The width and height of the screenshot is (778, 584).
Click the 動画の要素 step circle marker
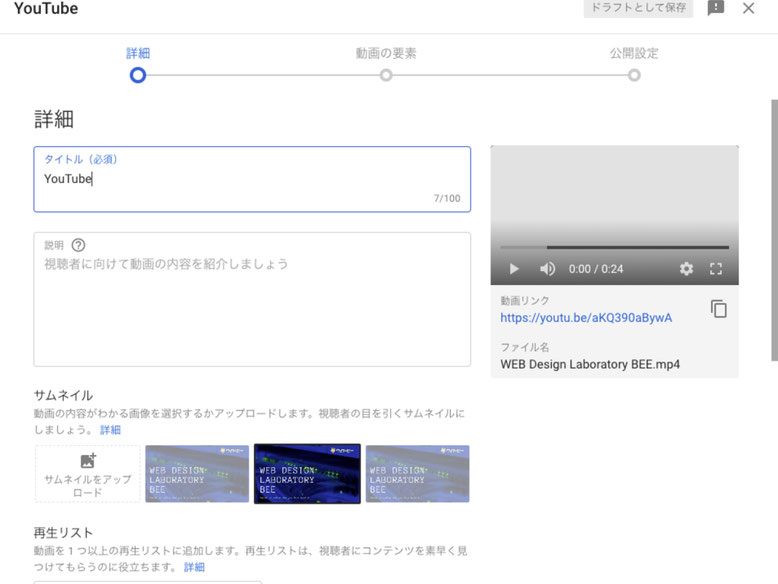[386, 75]
